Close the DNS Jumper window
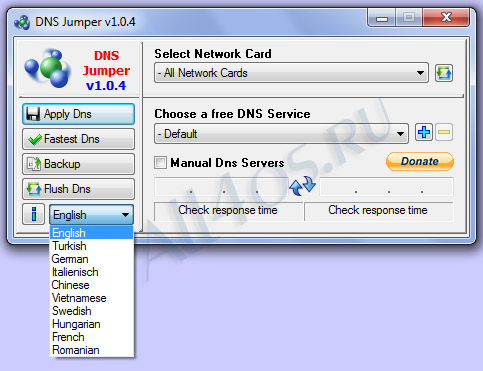The height and width of the screenshot is (371, 483). point(446,17)
